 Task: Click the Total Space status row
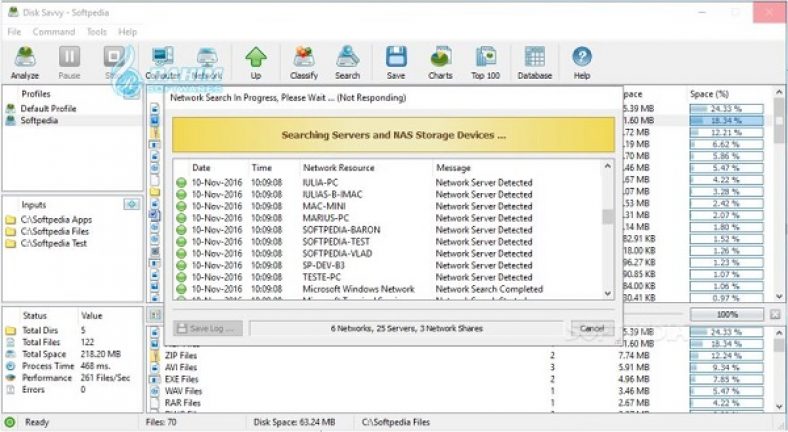pos(73,354)
